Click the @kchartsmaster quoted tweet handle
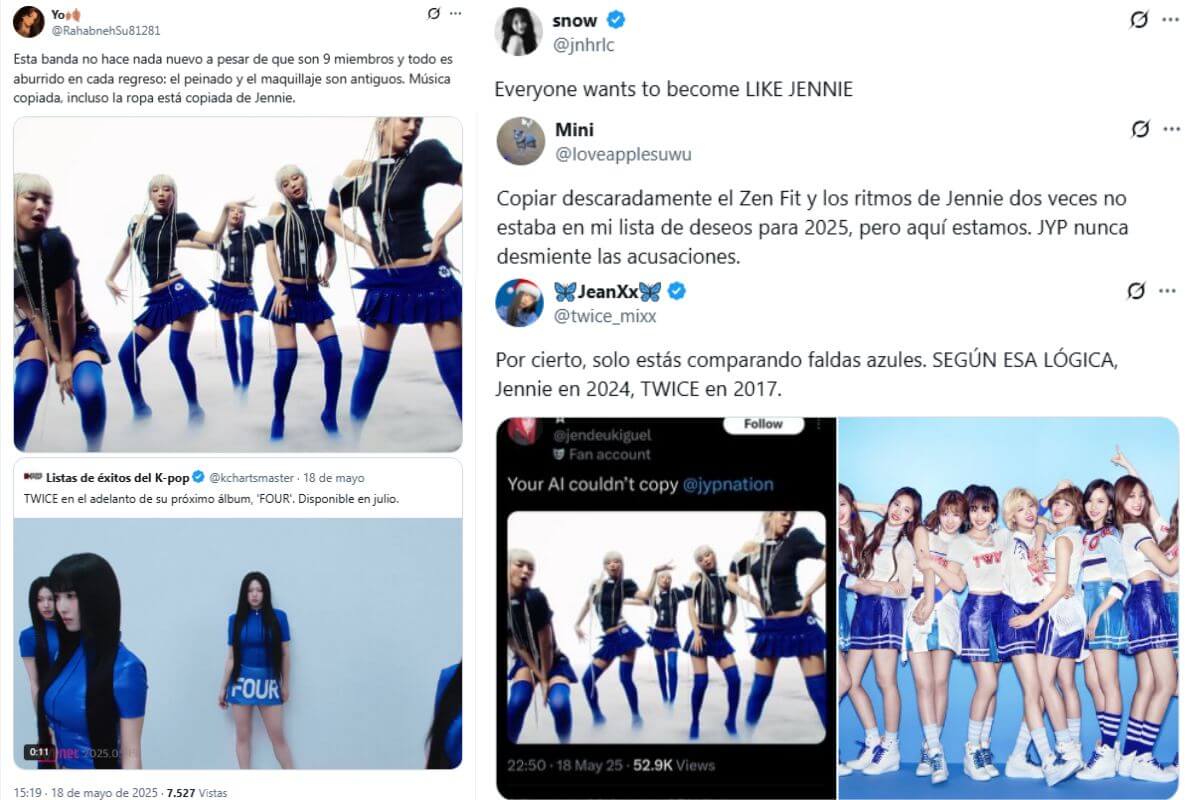1200x800 pixels. click(x=250, y=478)
